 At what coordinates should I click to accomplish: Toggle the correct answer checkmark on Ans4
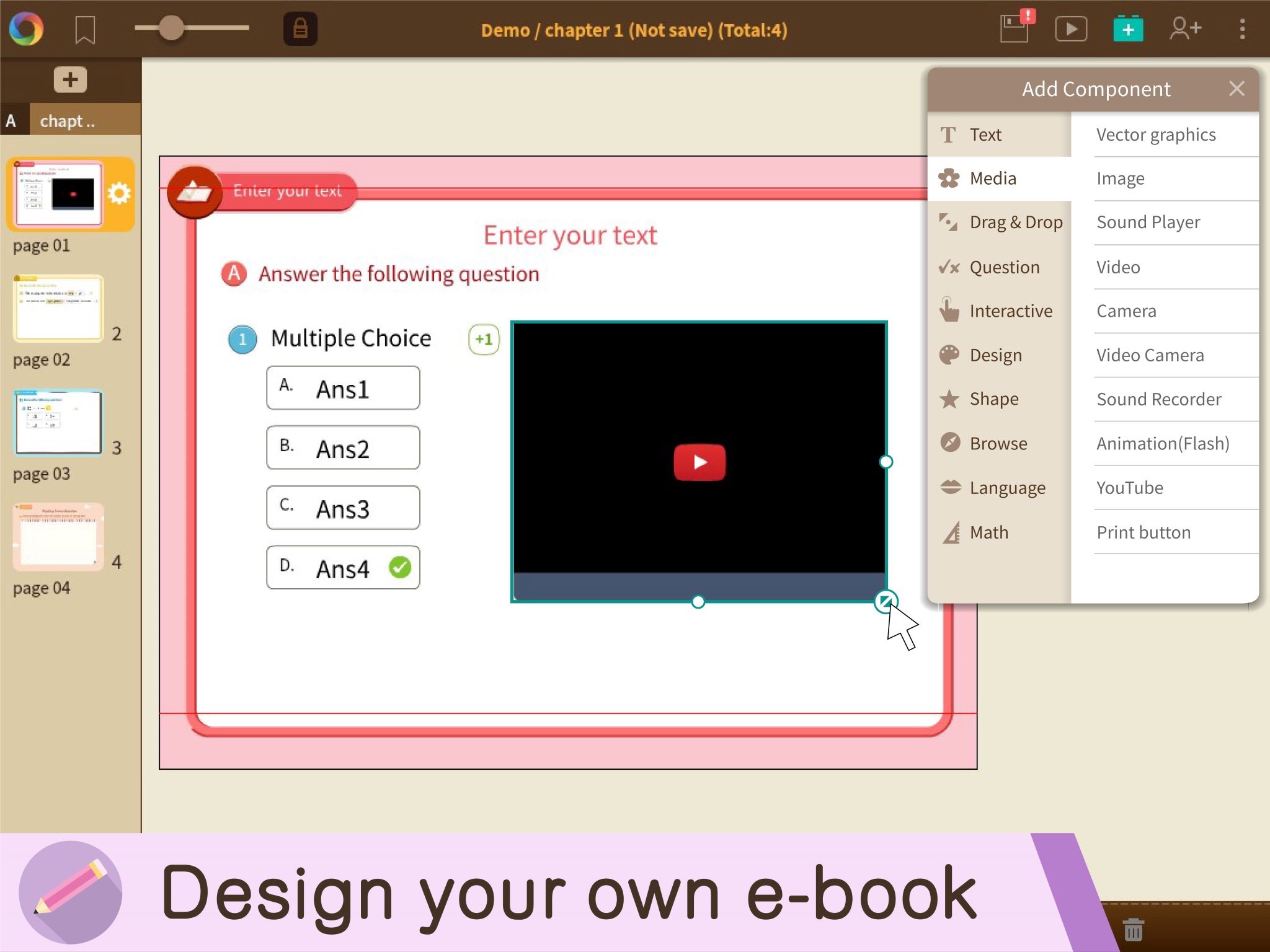pyautogui.click(x=399, y=568)
